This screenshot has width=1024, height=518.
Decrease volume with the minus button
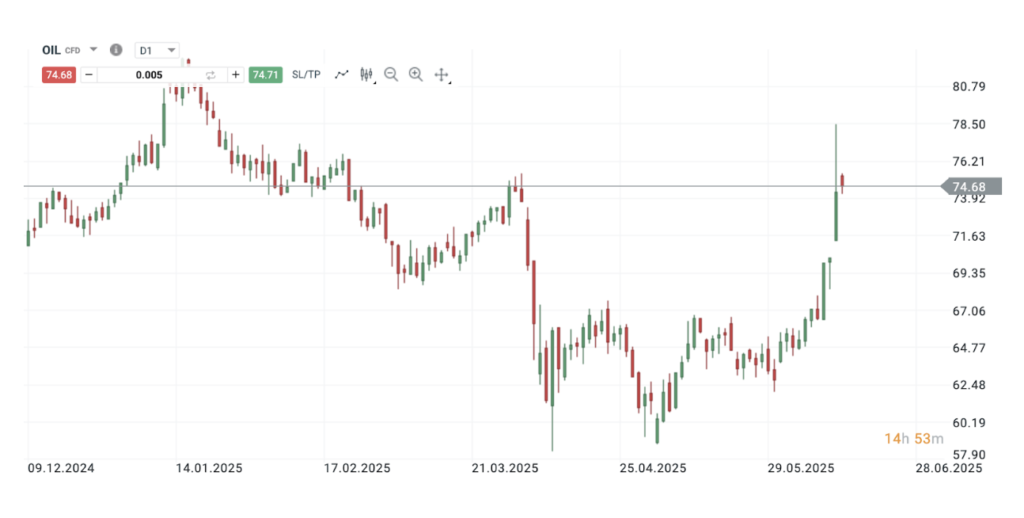click(89, 75)
